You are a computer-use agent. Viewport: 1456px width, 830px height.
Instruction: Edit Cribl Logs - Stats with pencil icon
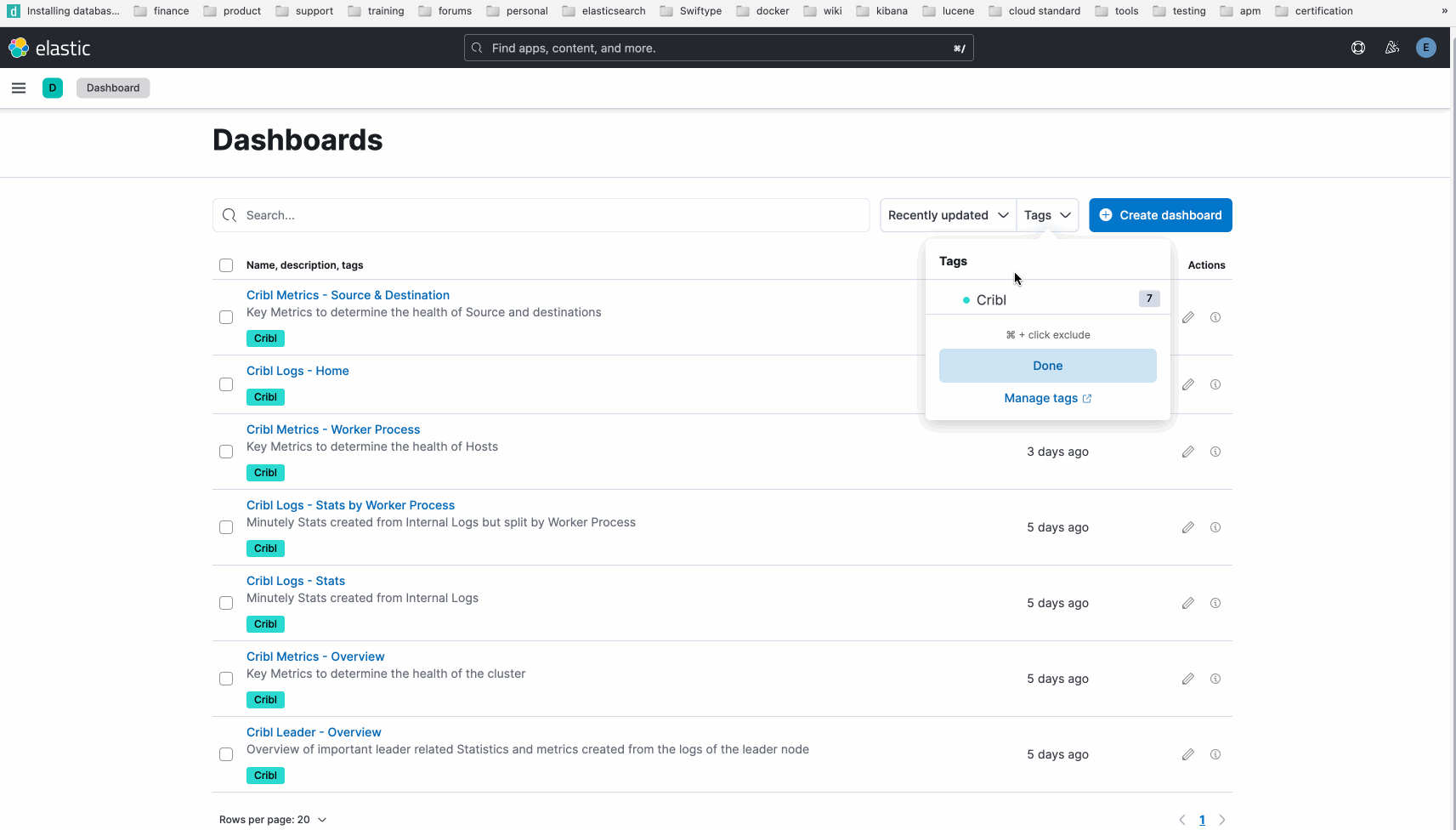[1187, 602]
